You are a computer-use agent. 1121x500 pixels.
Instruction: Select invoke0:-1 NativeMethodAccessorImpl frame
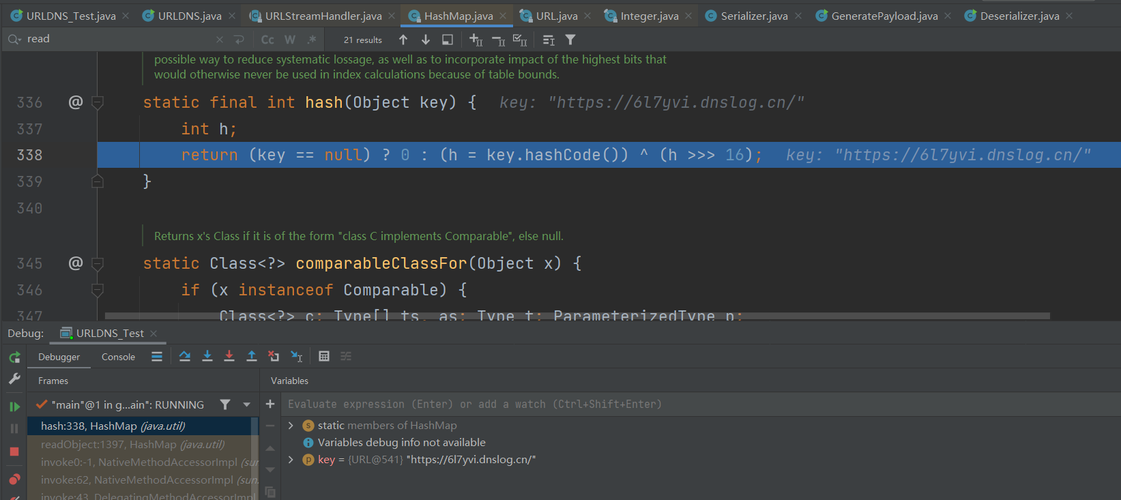tap(141, 462)
